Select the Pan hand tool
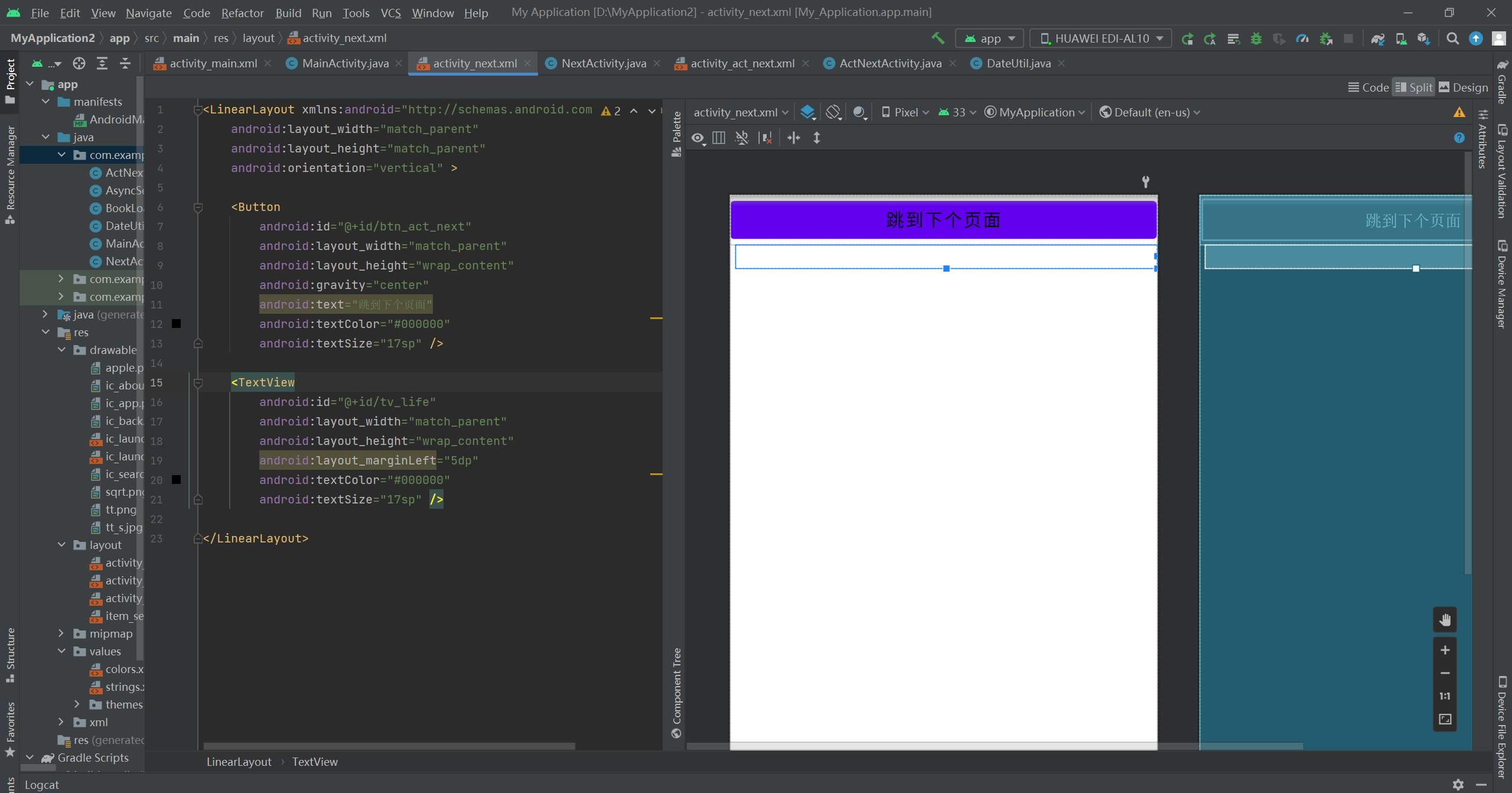Screen dimensions: 1512x793 point(1445,620)
